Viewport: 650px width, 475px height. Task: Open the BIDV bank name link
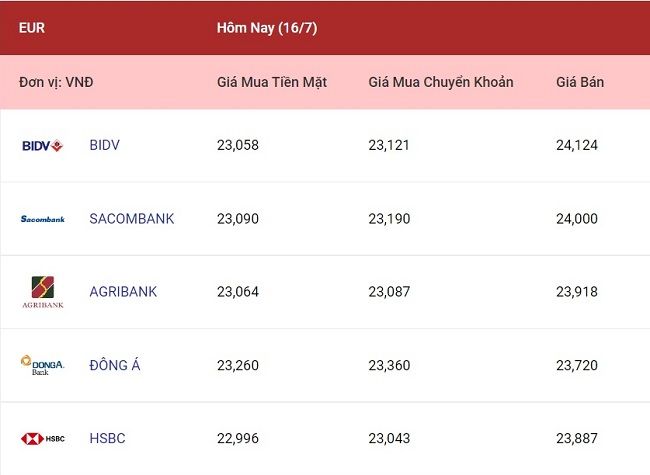tap(104, 145)
